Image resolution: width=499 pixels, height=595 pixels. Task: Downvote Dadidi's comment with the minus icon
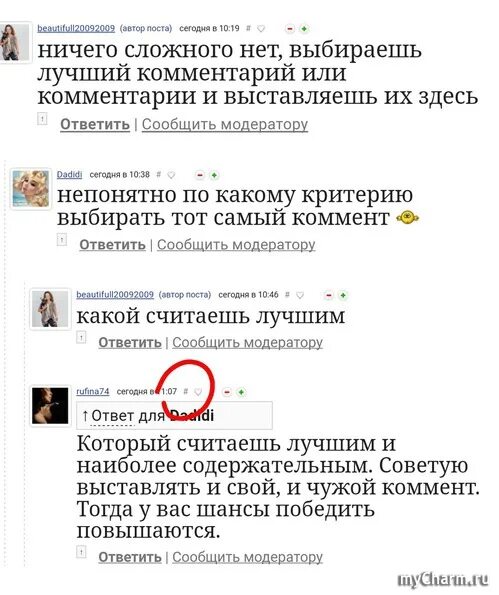click(200, 175)
